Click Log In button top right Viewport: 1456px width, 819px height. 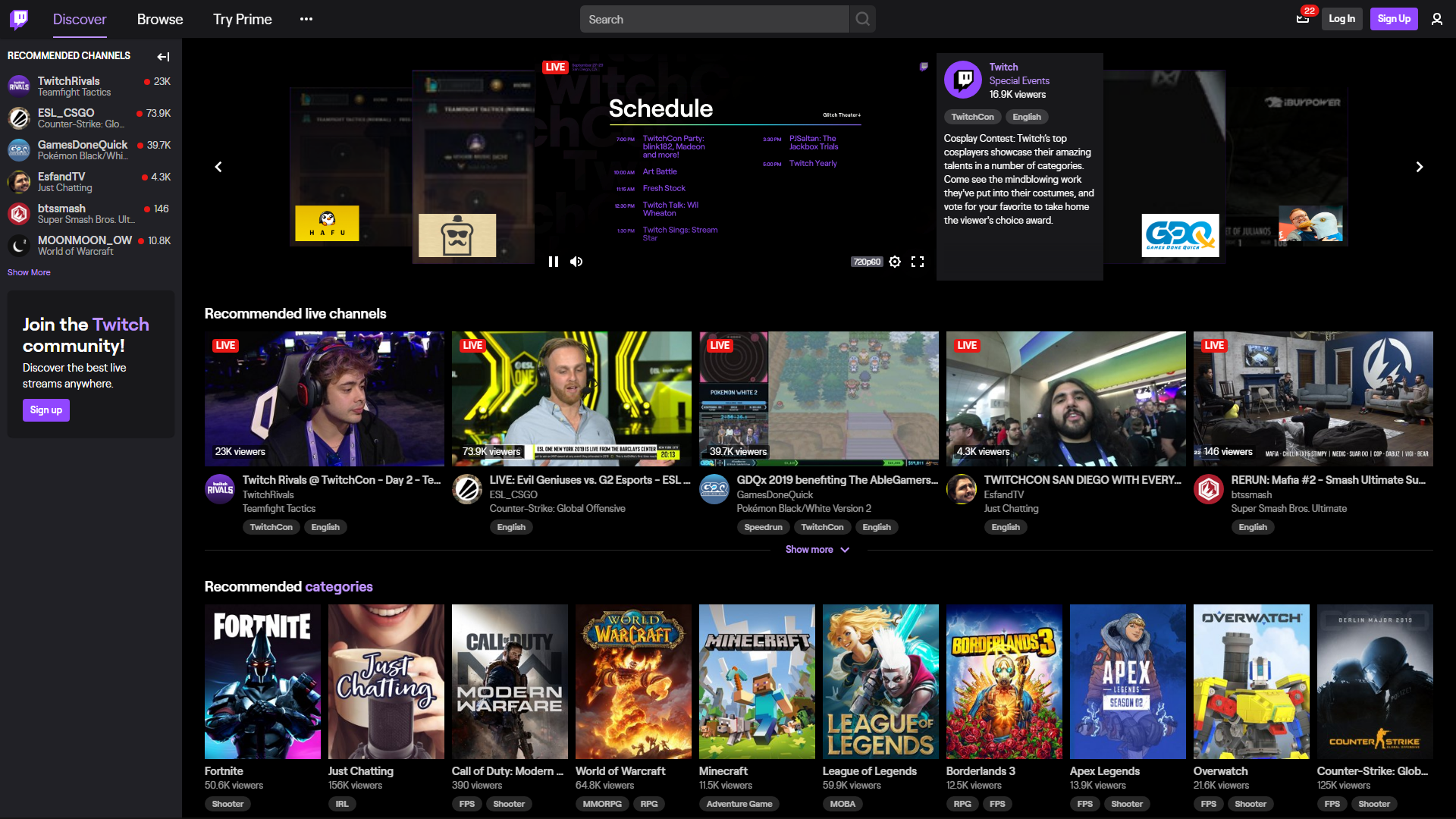pos(1342,19)
